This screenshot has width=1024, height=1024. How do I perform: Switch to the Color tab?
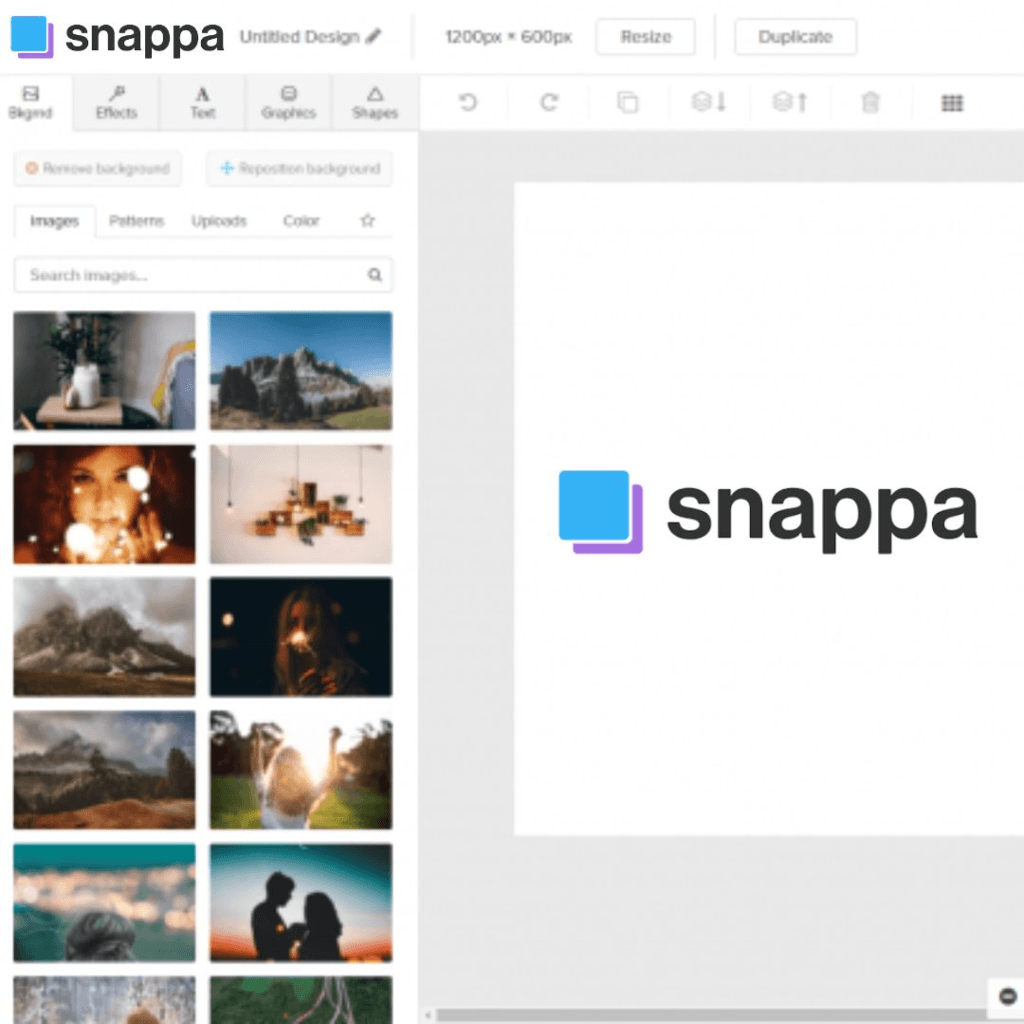tap(300, 221)
